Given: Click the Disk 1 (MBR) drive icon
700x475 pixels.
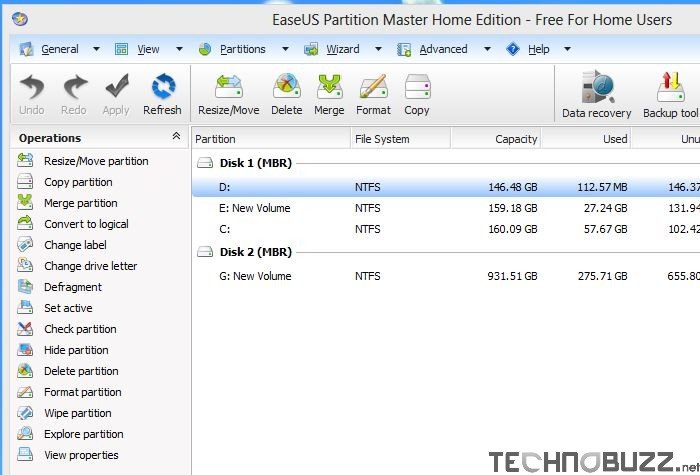Looking at the screenshot, I should point(205,163).
